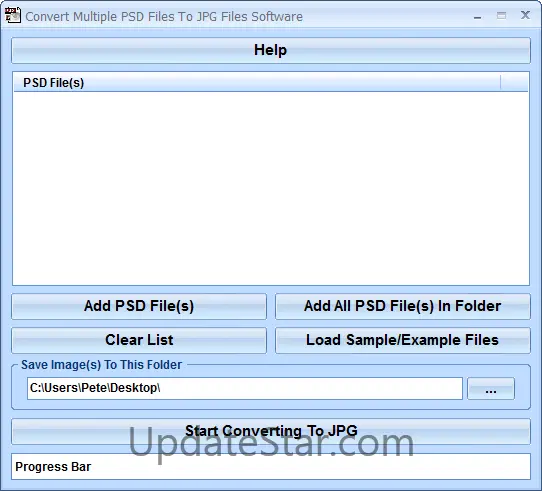Image resolution: width=542 pixels, height=491 pixels.
Task: Clear the file list
Action: tap(139, 340)
